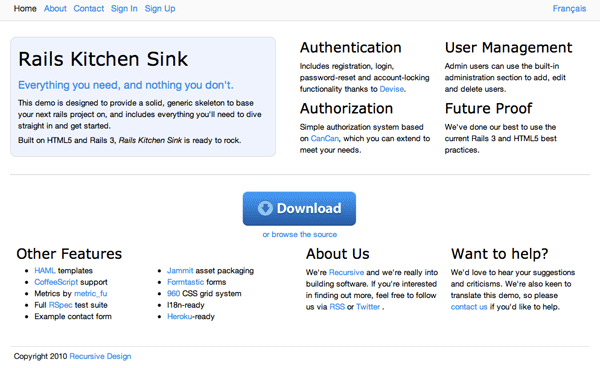Image resolution: width=600 pixels, height=368 pixels.
Task: Open the Formtastic link
Action: click(186, 282)
